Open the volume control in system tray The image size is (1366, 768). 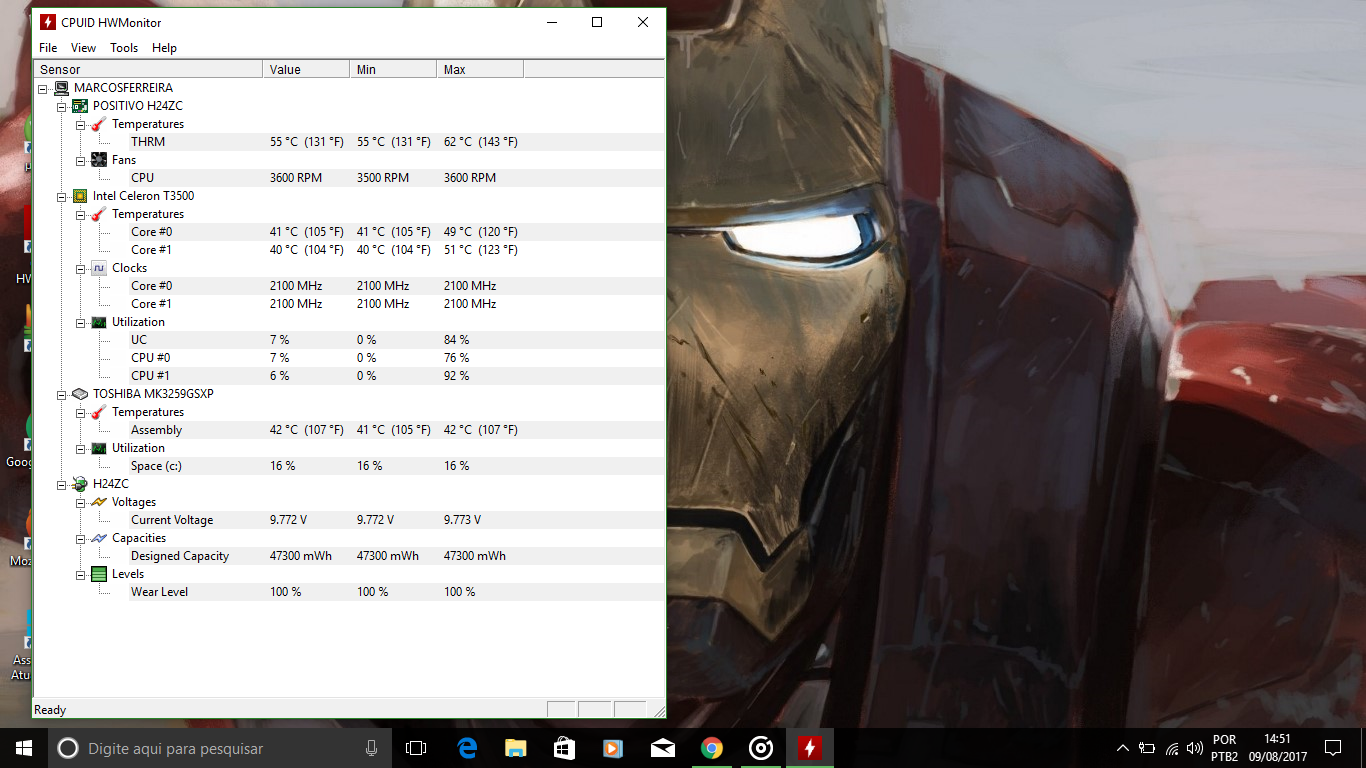[x=1194, y=748]
